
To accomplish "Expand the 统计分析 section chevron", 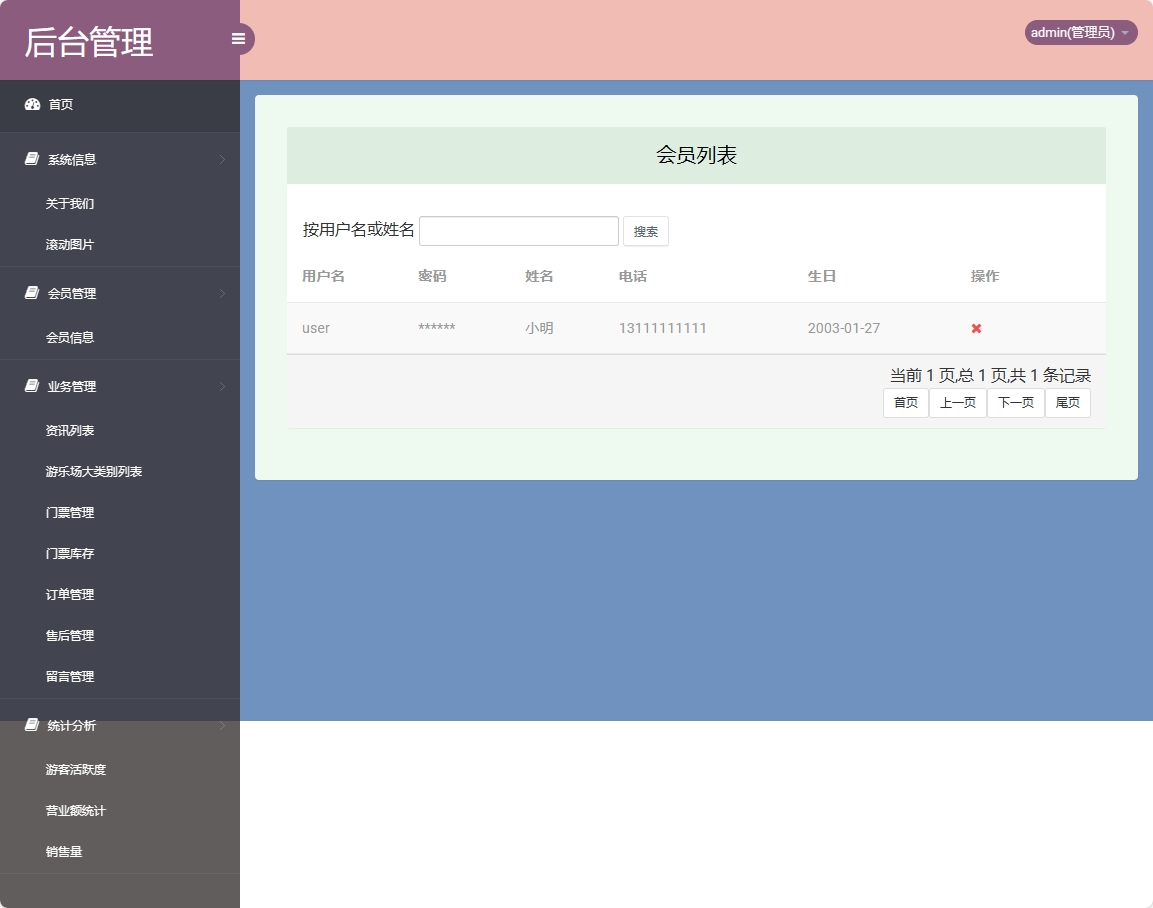I will click(x=222, y=726).
